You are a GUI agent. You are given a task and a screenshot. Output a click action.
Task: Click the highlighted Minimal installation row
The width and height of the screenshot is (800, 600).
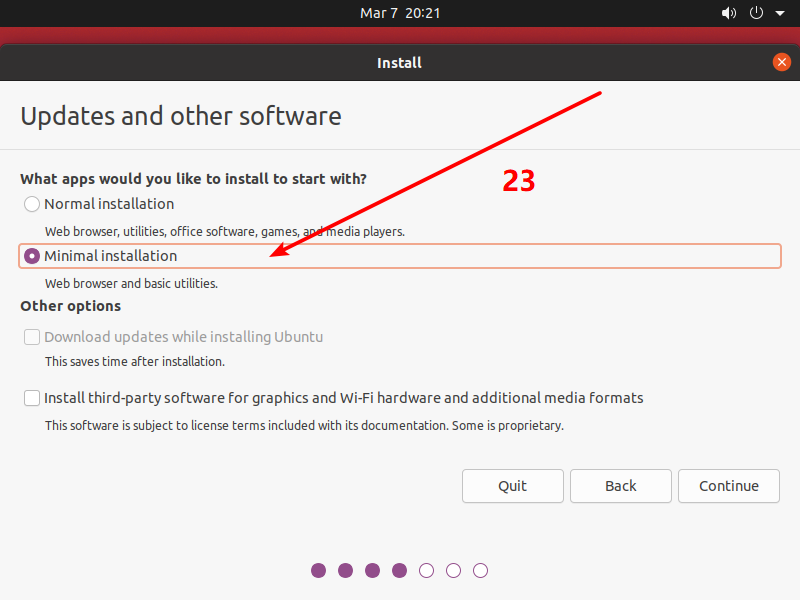(x=400, y=256)
